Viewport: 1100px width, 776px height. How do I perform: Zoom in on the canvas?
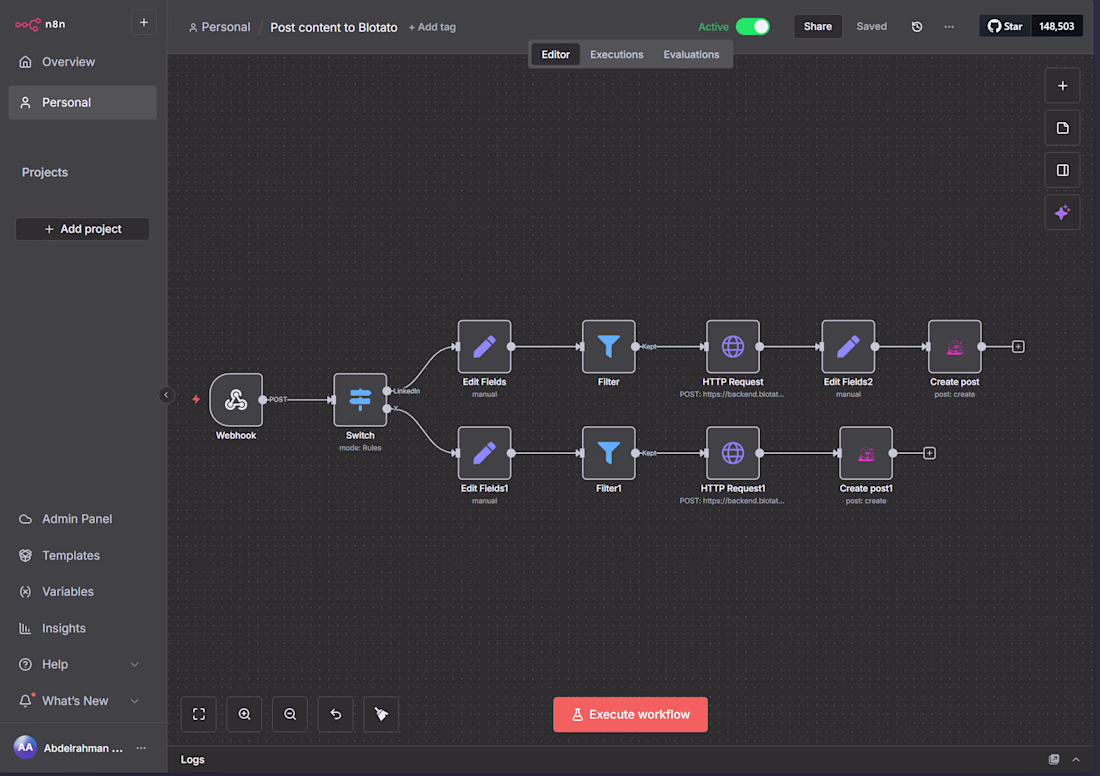tap(244, 714)
